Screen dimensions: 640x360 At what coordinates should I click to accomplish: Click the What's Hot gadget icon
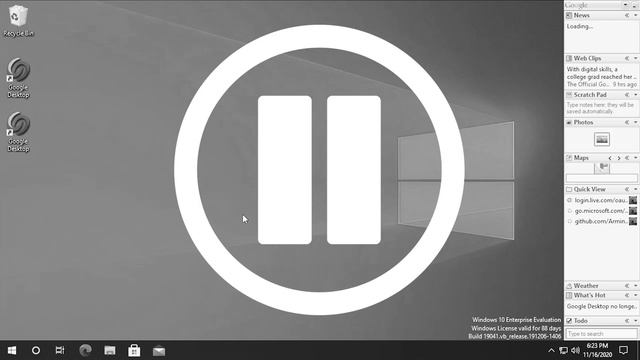(569, 295)
